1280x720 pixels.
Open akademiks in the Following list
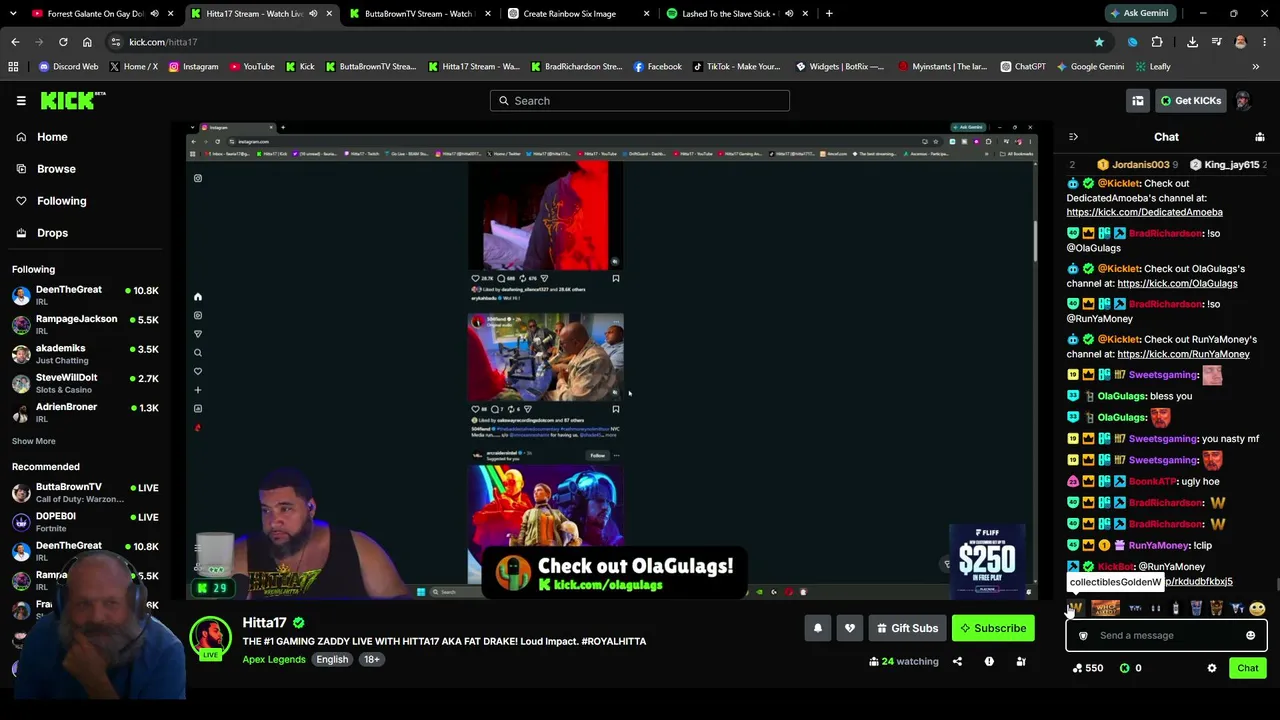[x=85, y=354]
